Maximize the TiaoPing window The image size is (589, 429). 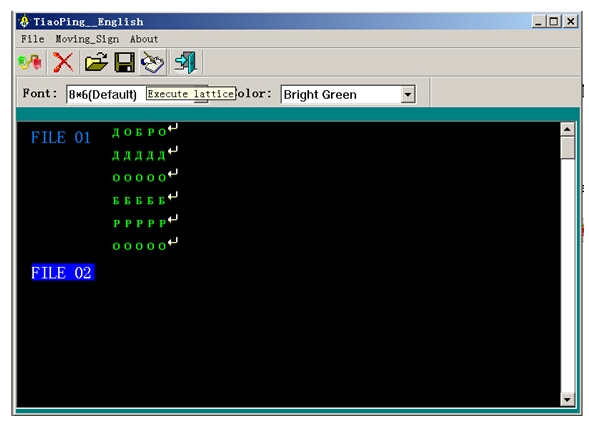point(554,21)
